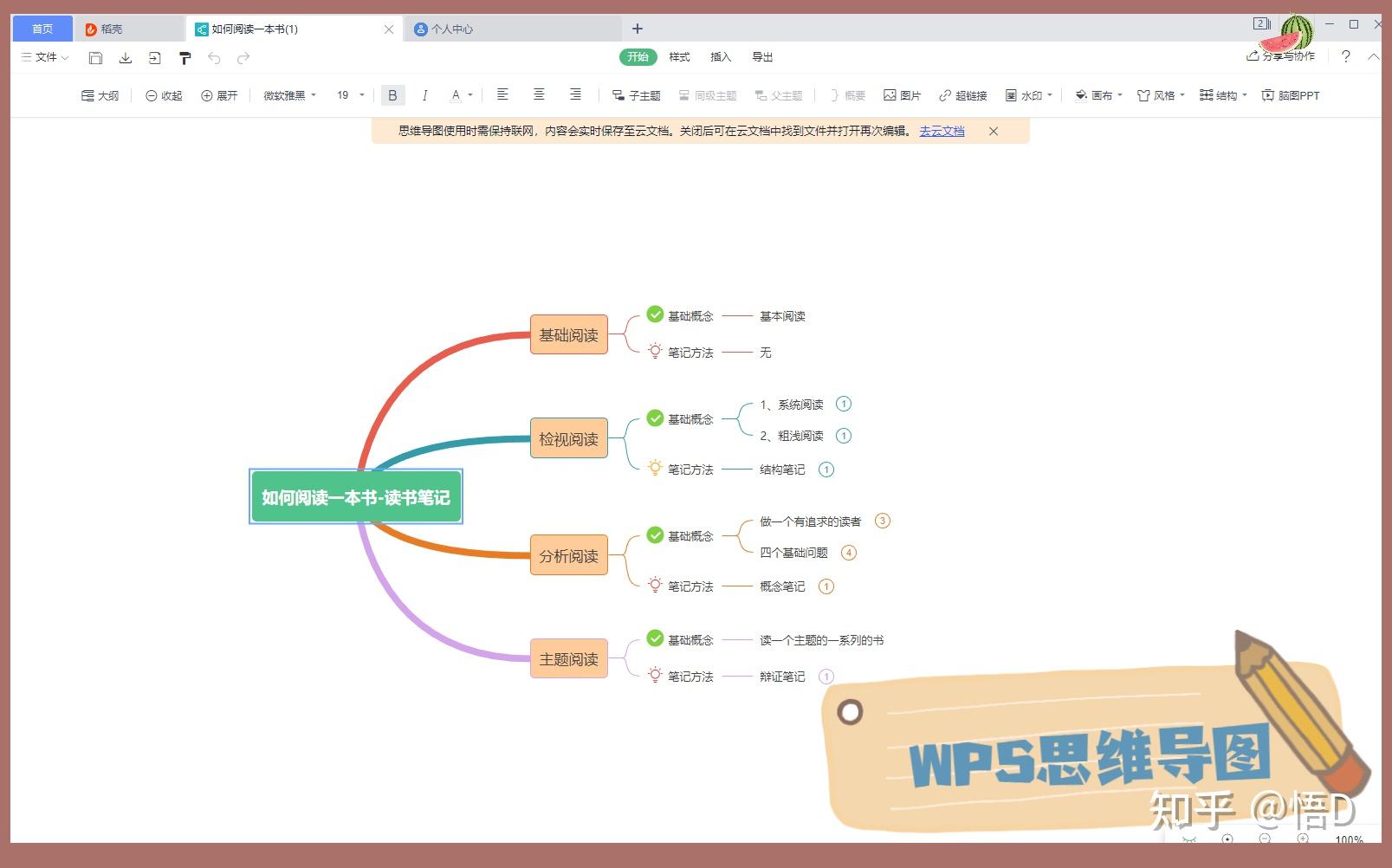The height and width of the screenshot is (868, 1392).
Task: Toggle bold formatting on selected text
Action: (x=392, y=94)
